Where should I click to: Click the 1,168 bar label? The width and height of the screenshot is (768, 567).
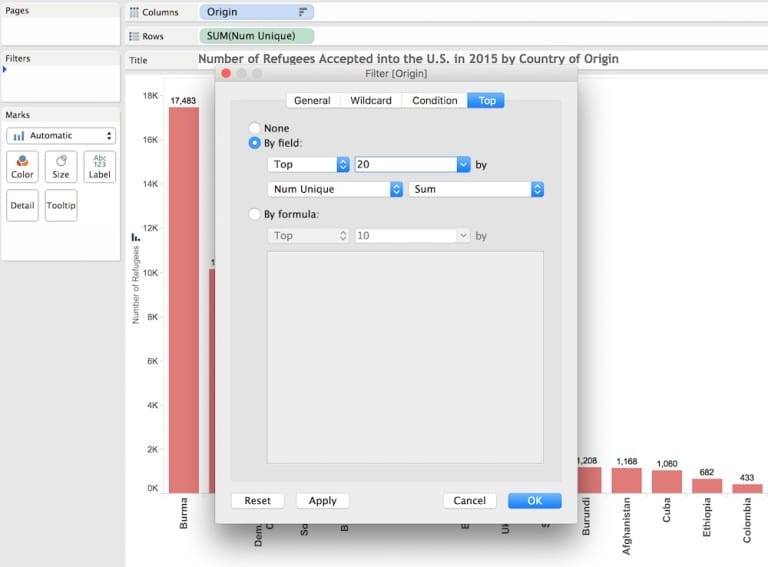626,461
